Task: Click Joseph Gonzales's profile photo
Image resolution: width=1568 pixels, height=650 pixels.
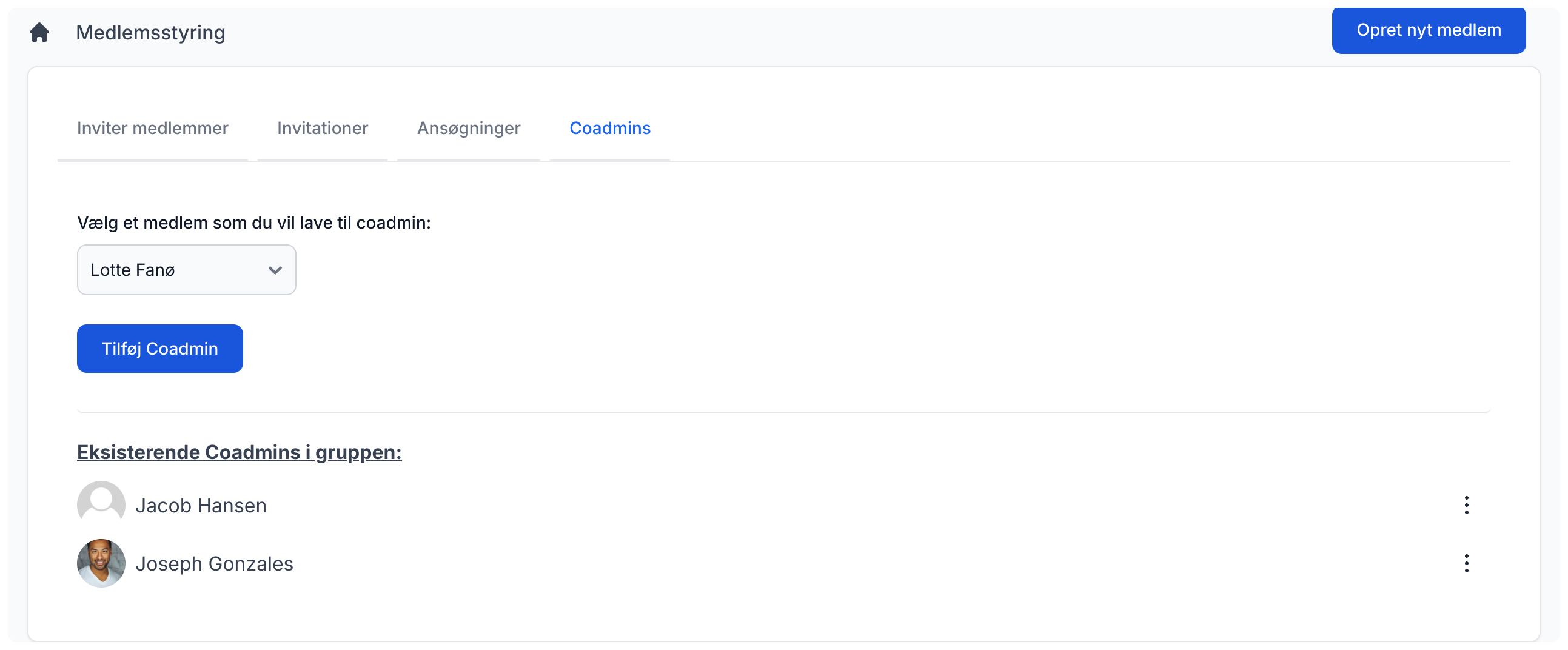Action: (101, 563)
